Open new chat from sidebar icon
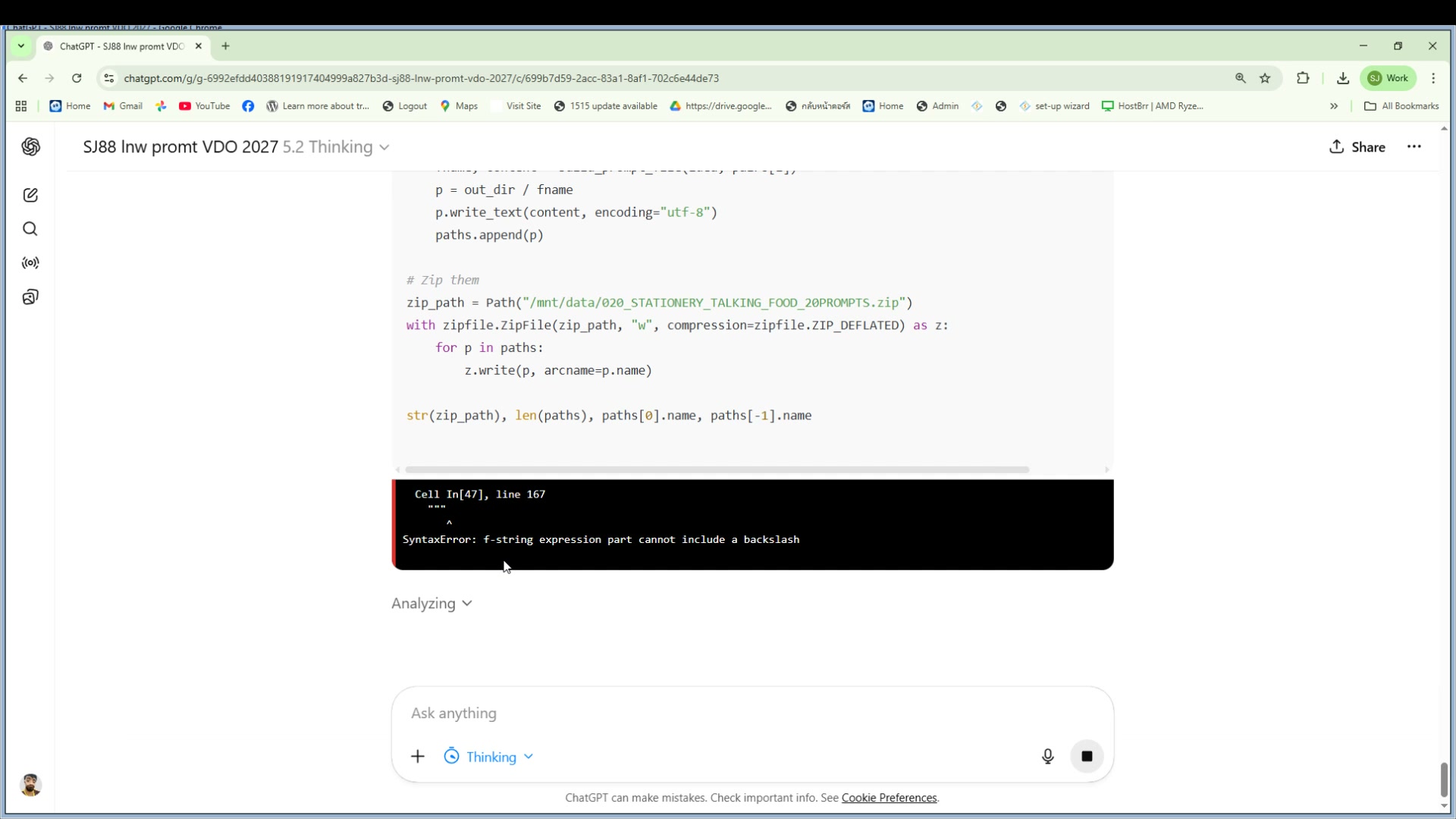Image resolution: width=1456 pixels, height=819 pixels. 30,195
